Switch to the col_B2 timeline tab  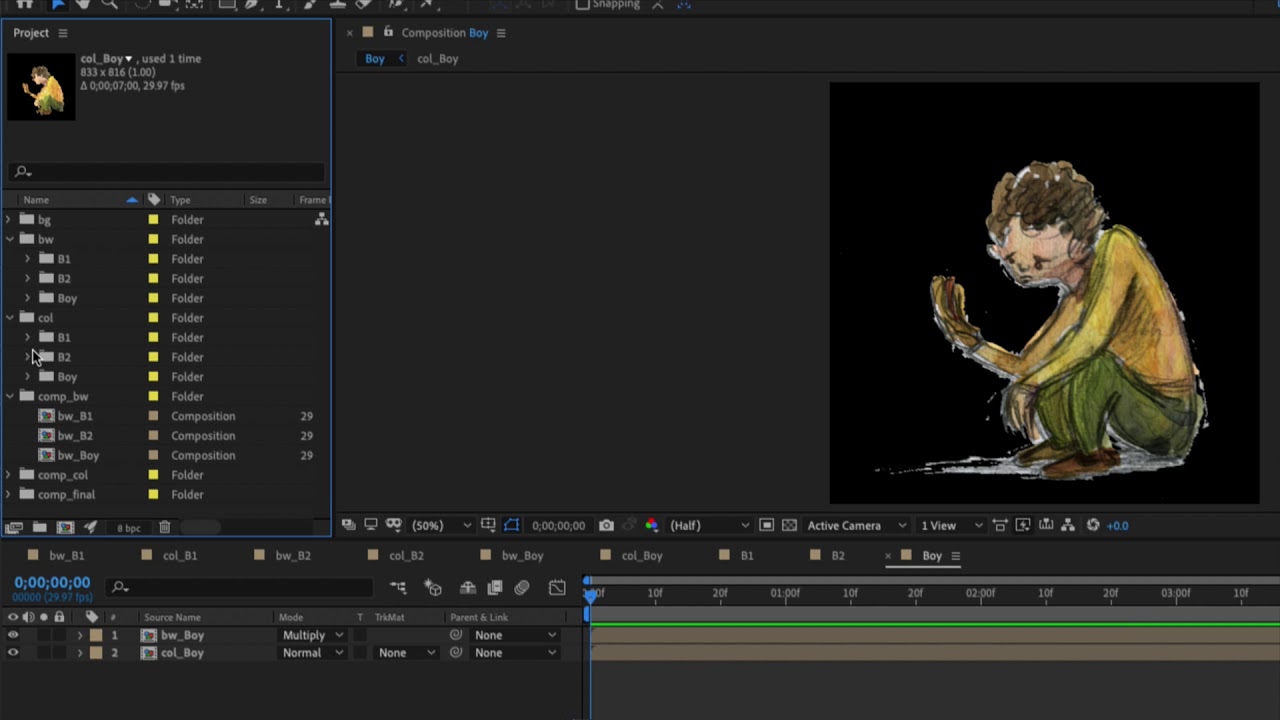click(406, 556)
